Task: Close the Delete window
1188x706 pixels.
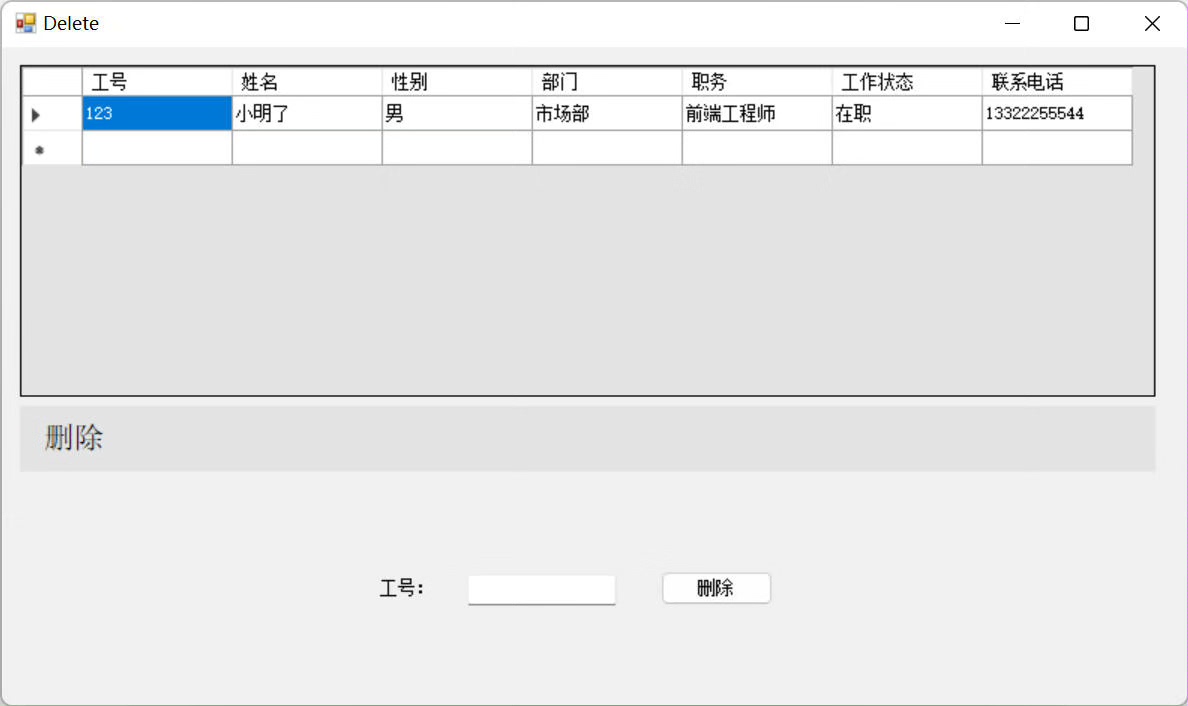Action: pos(1152,23)
